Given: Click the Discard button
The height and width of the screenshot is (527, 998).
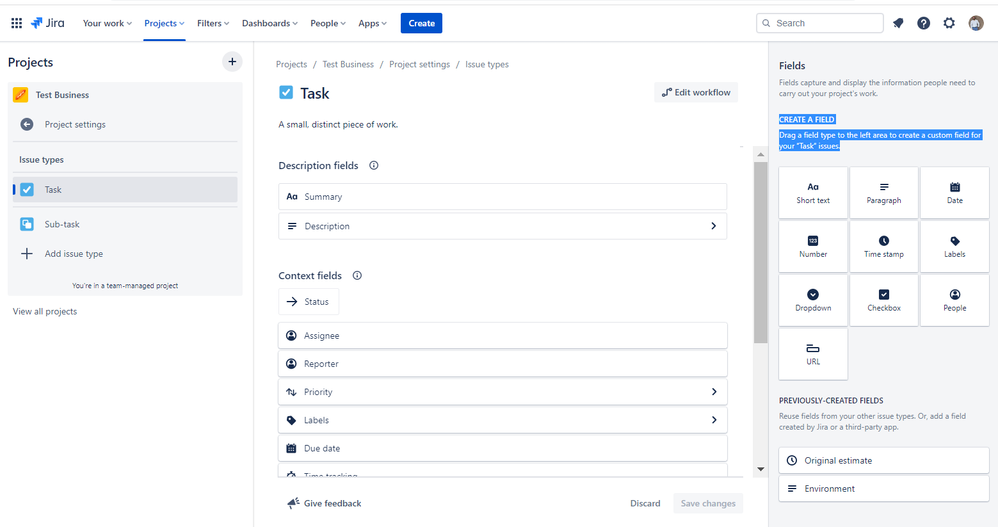Looking at the screenshot, I should (x=645, y=503).
